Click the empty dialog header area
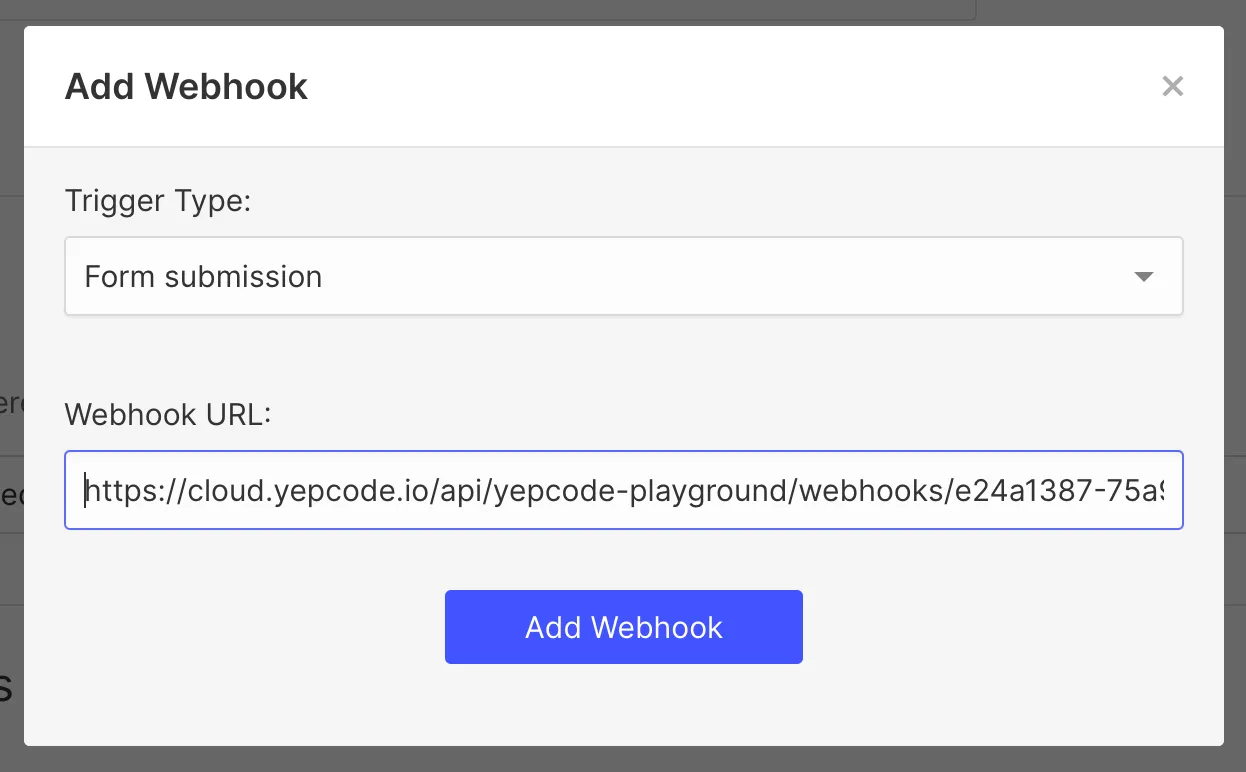Viewport: 1246px width, 772px height. [700, 87]
